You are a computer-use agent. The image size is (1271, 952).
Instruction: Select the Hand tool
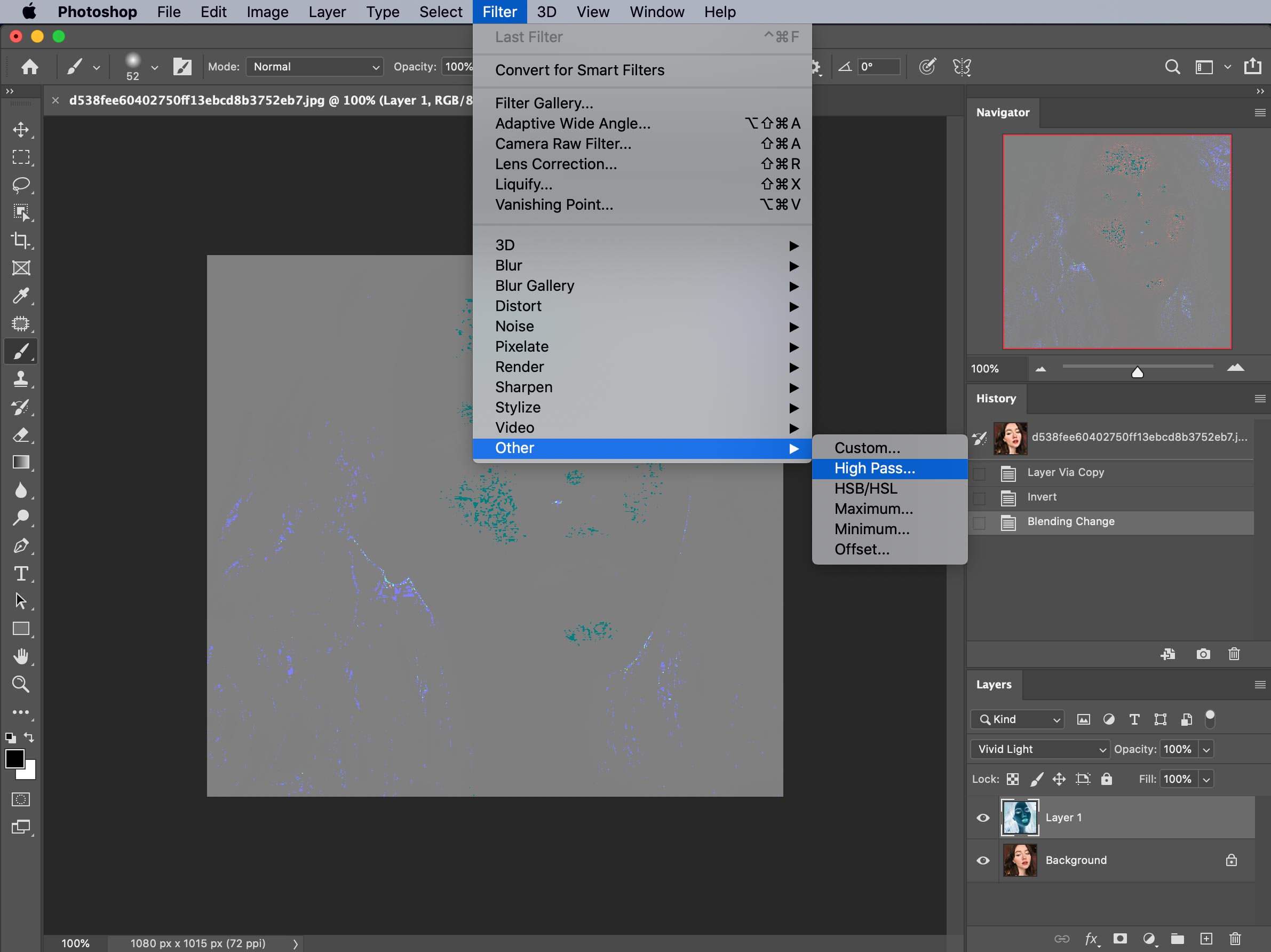click(x=21, y=657)
